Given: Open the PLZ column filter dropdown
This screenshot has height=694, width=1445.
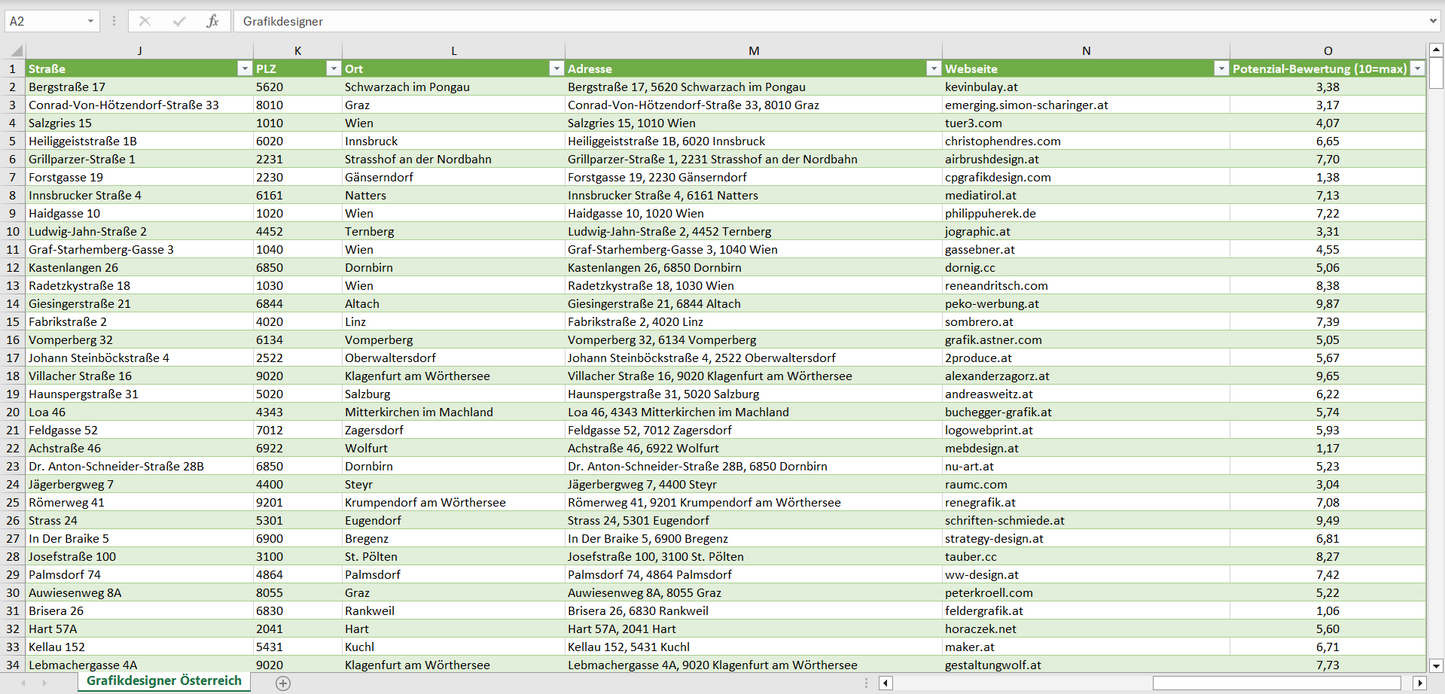Looking at the screenshot, I should click(333, 69).
